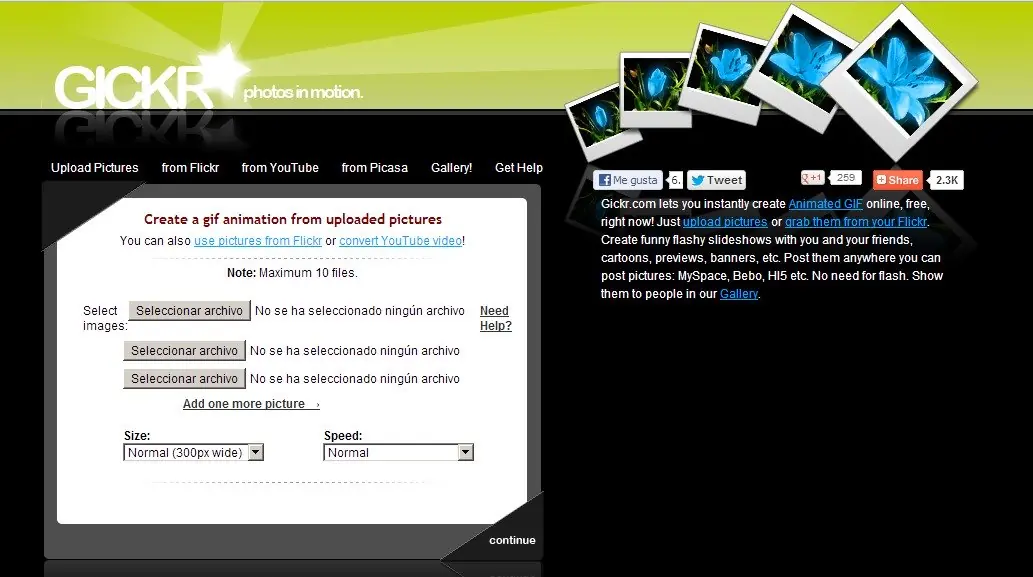Screen dimensions: 1033x577
Task: Click the 'Create a gif animation' heading
Action: [x=293, y=219]
